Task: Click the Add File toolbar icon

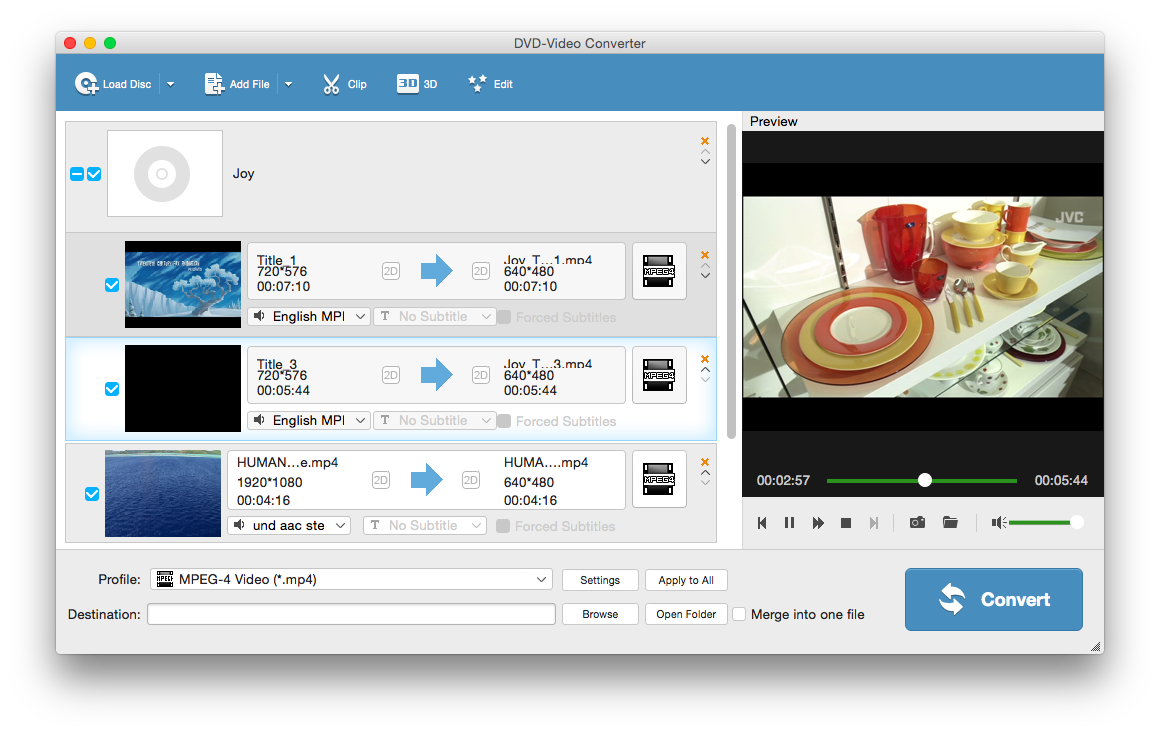Action: (x=213, y=83)
